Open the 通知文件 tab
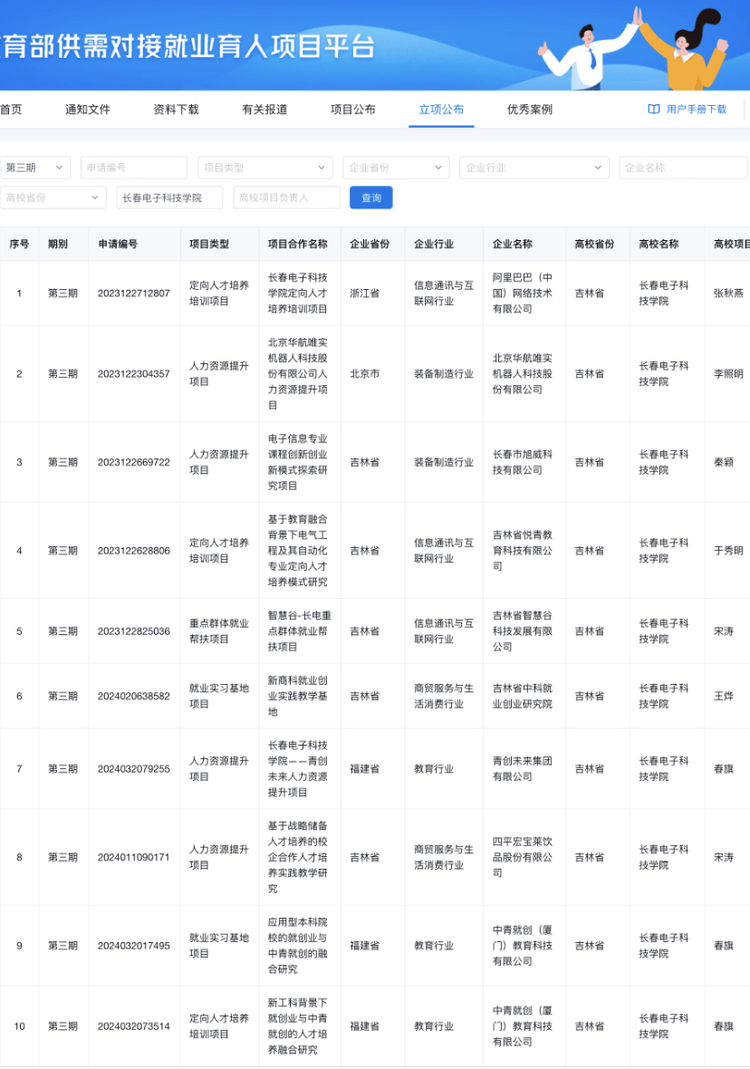Viewport: 750px width, 1069px height. [x=87, y=109]
